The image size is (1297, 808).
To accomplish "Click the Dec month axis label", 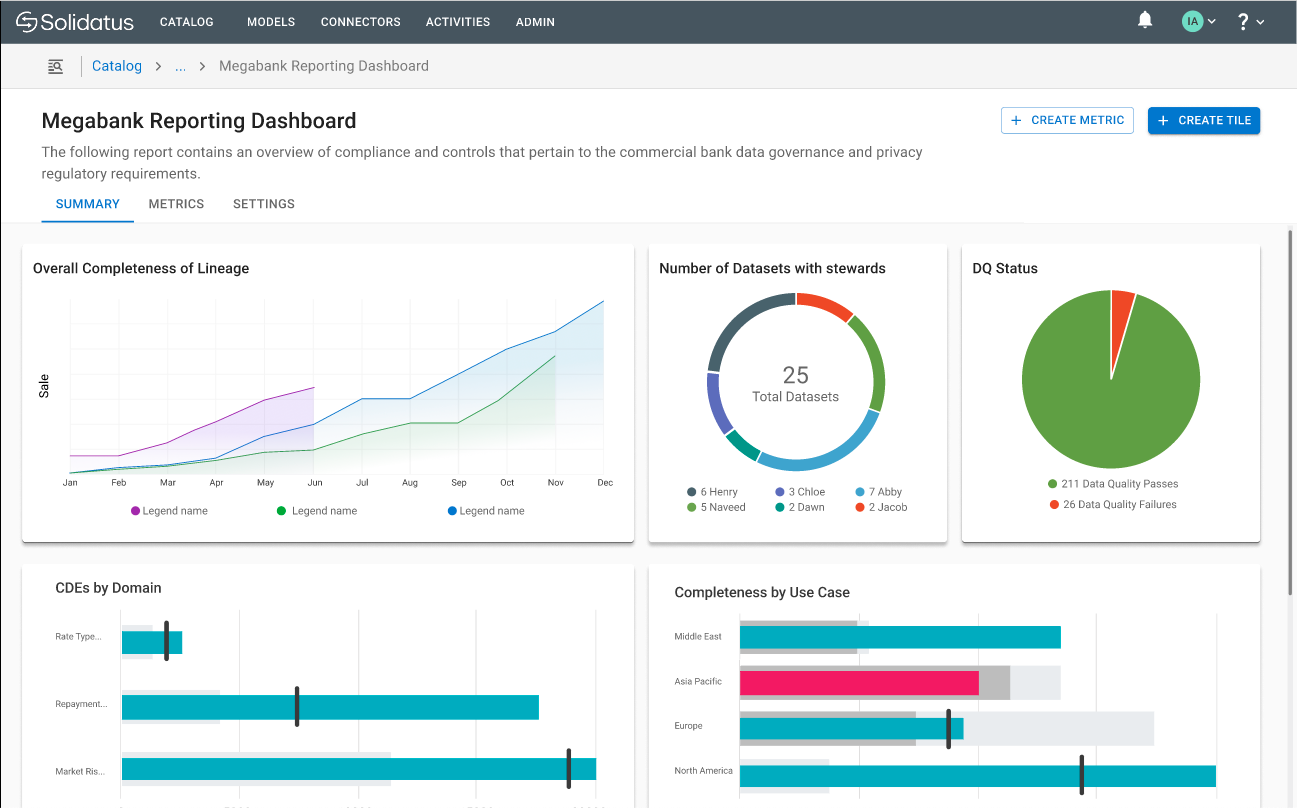I will [604, 483].
